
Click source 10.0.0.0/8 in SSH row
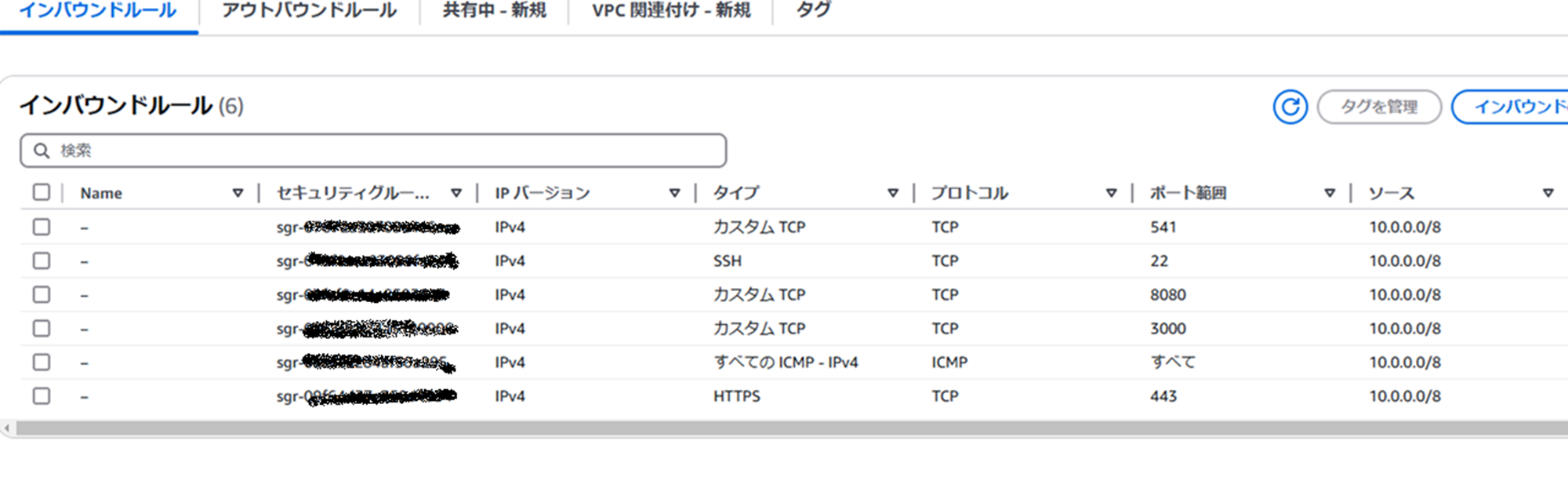point(1405,261)
